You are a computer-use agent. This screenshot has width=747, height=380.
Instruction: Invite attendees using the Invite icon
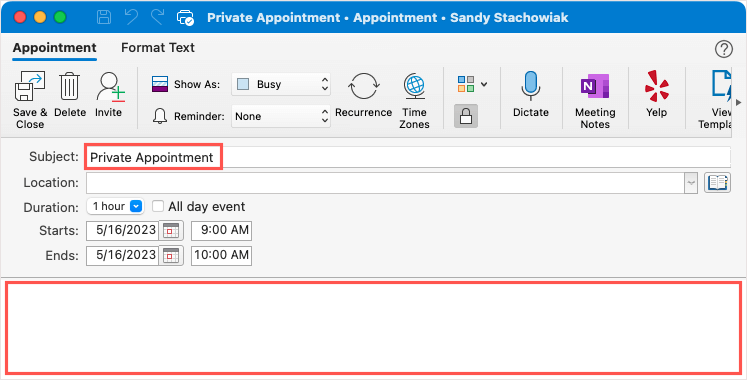pos(110,87)
